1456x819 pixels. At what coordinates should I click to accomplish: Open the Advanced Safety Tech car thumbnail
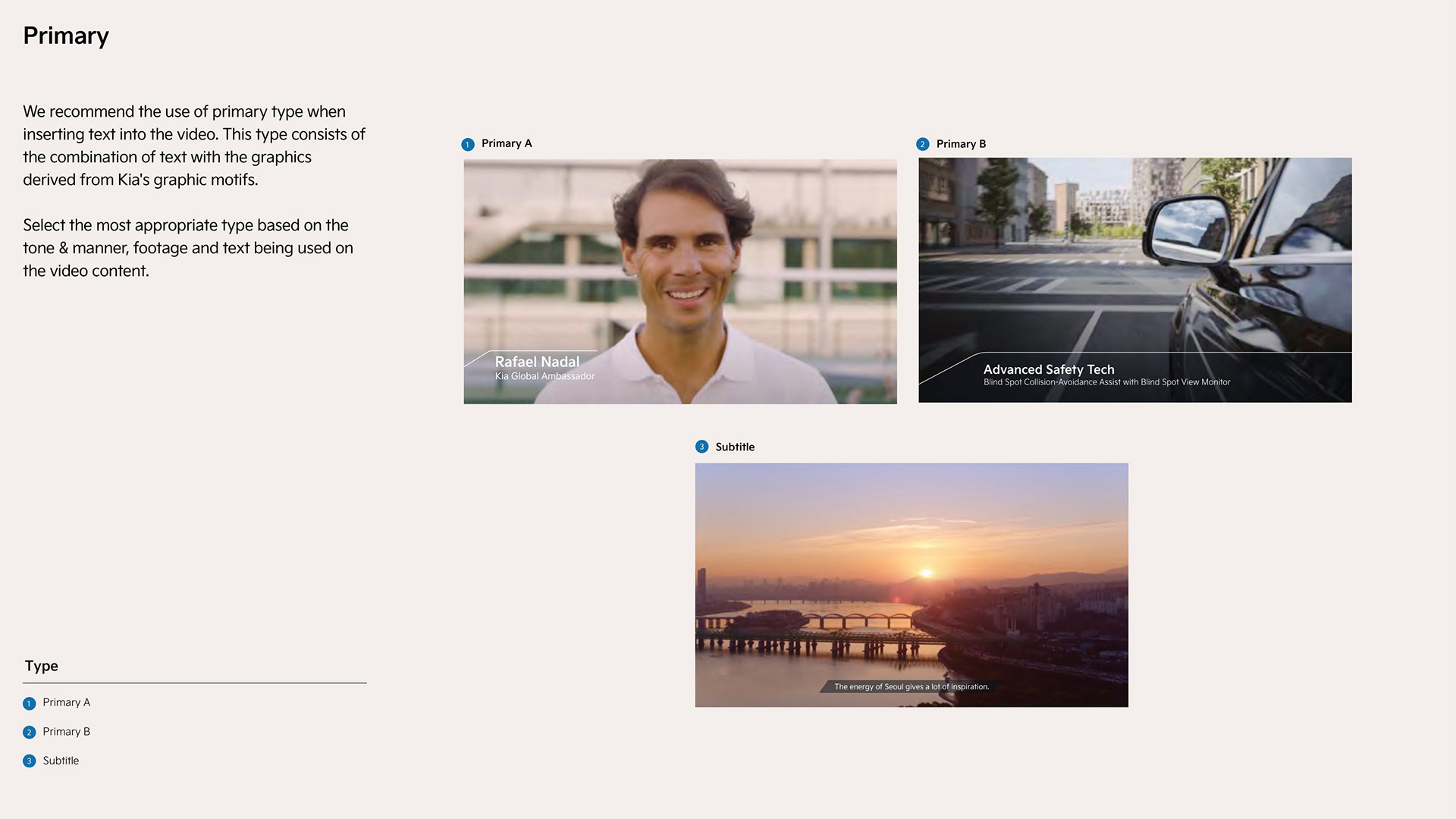click(1134, 258)
